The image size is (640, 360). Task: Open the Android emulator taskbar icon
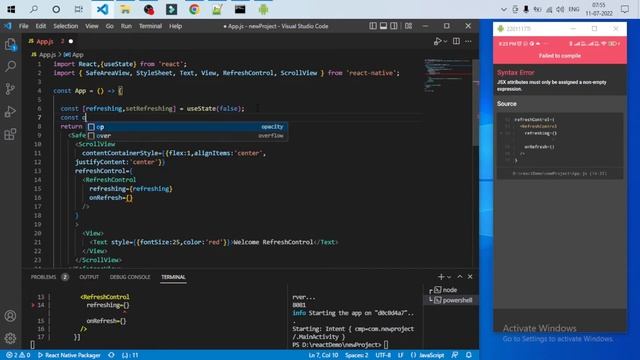point(263,9)
